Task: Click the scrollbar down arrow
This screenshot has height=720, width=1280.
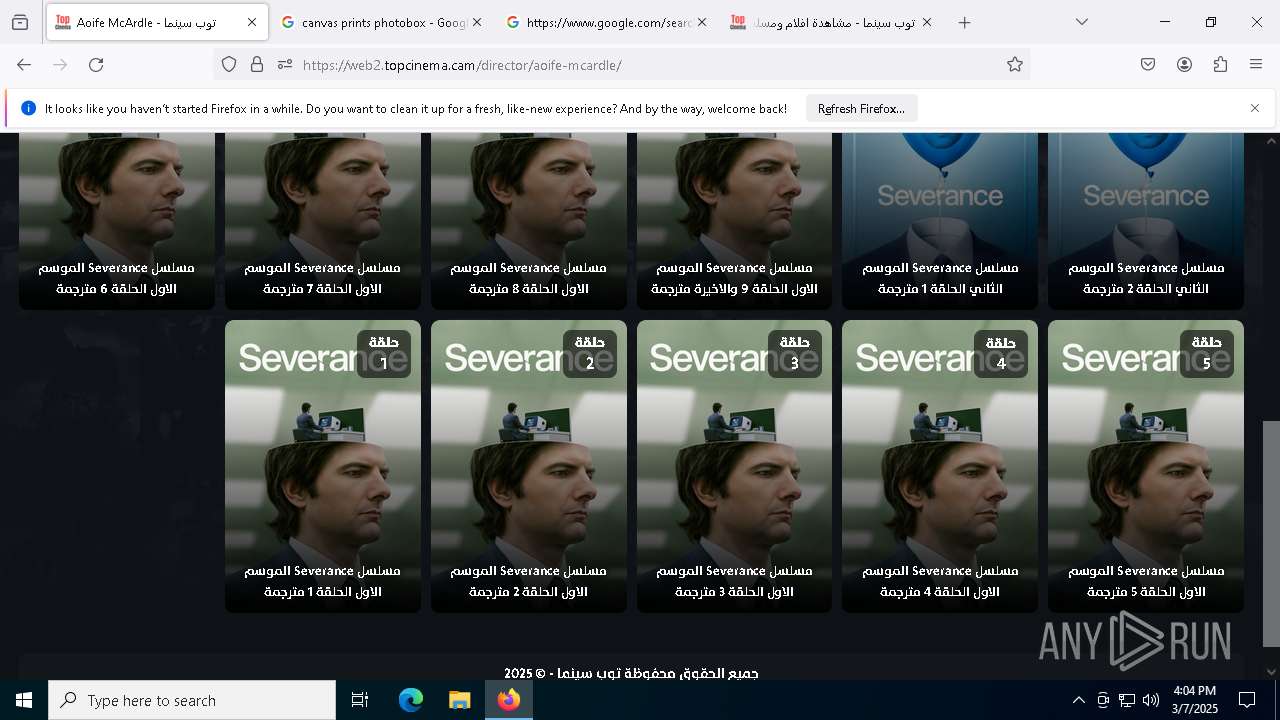Action: click(1271, 671)
